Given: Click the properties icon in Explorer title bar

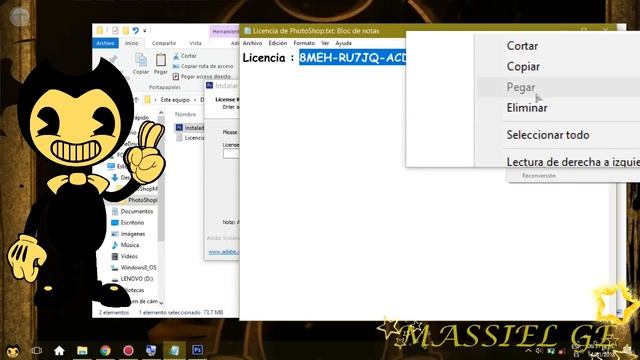Looking at the screenshot, I should coord(115,30).
